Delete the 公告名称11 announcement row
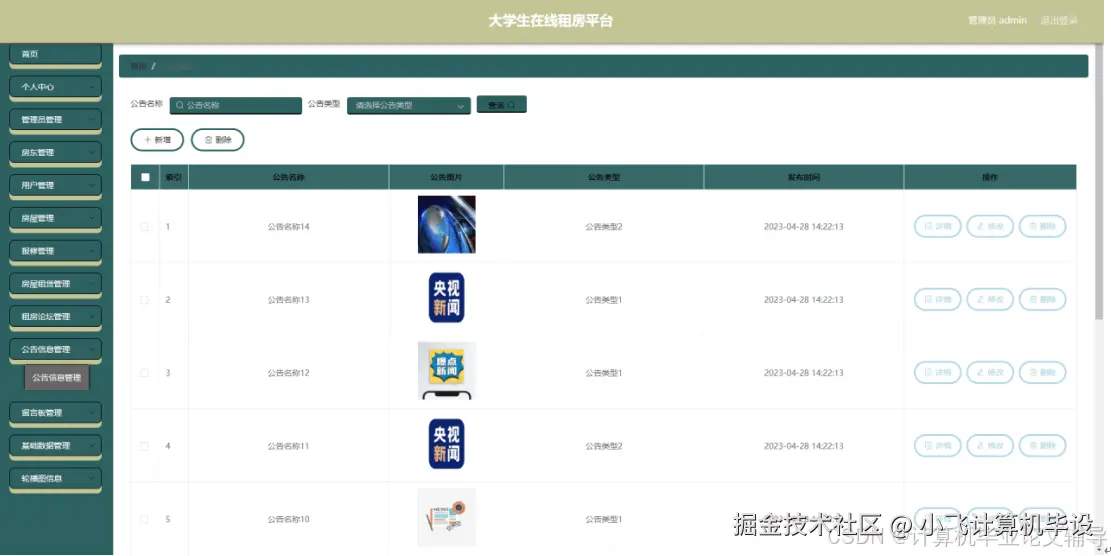The height and width of the screenshot is (556, 1111). click(1042, 446)
